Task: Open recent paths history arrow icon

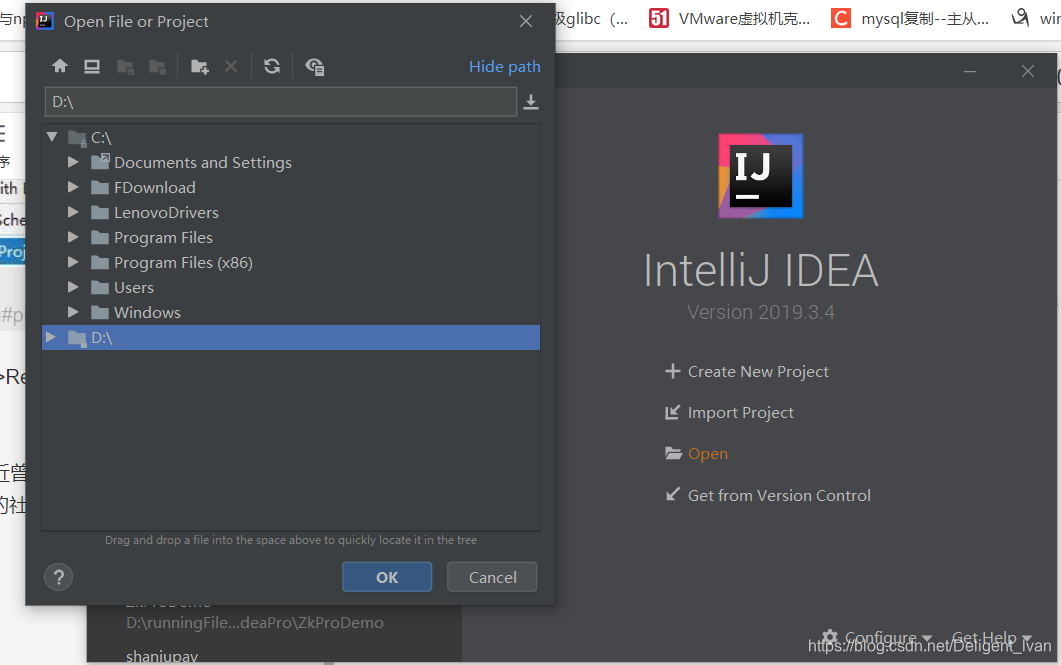Action: pos(531,102)
